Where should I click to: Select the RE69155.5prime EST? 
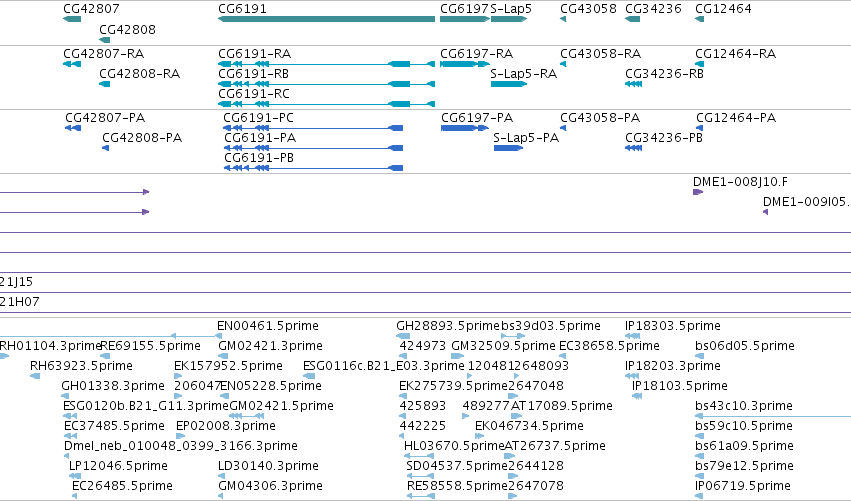pyautogui.click(x=105, y=356)
